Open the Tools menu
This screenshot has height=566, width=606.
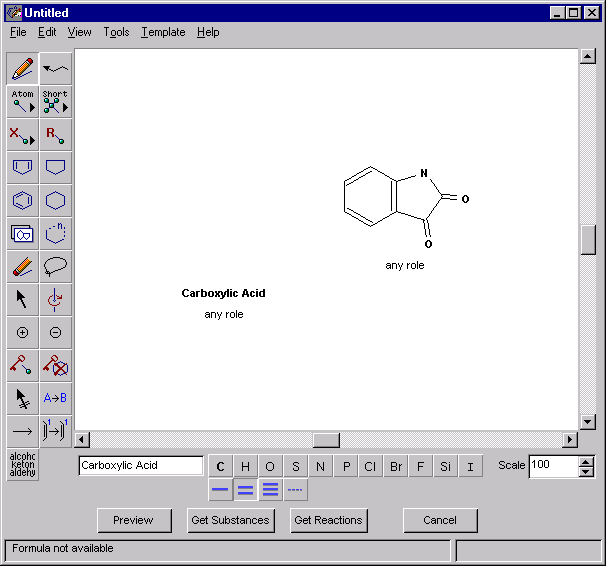pyautogui.click(x=116, y=32)
